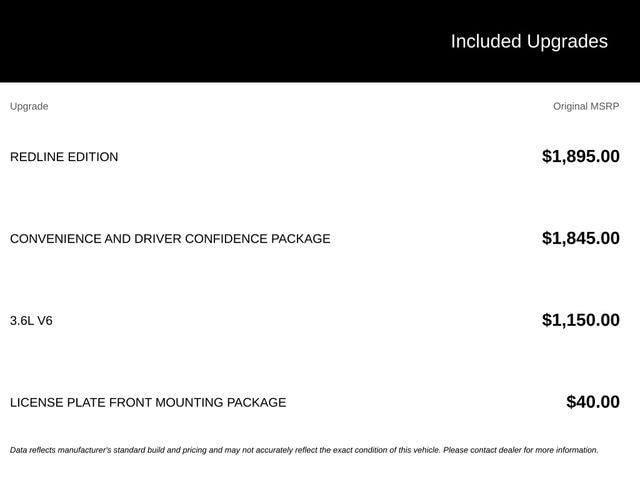Click the word REDLINE in first row
Image resolution: width=640 pixels, height=480 pixels.
(37, 157)
